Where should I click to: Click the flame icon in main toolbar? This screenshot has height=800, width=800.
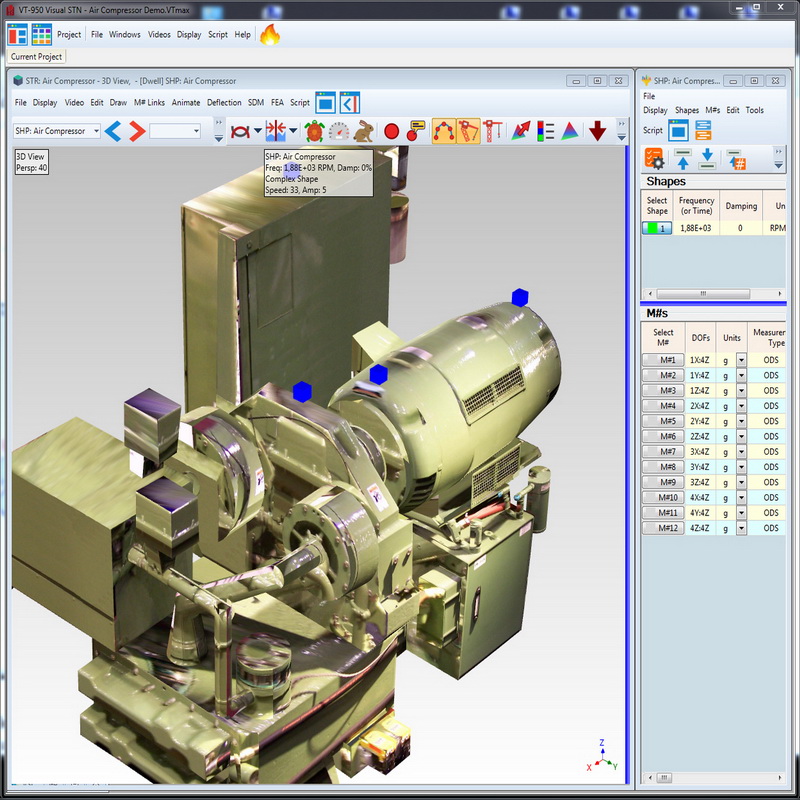[x=270, y=34]
